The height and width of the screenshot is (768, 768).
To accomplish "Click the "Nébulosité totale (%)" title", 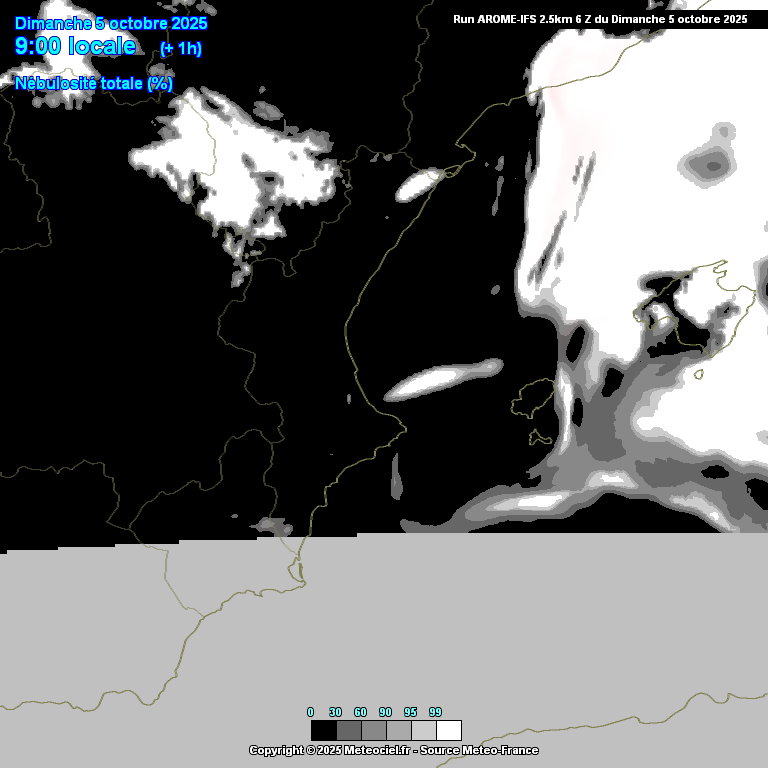I will click(x=94, y=84).
